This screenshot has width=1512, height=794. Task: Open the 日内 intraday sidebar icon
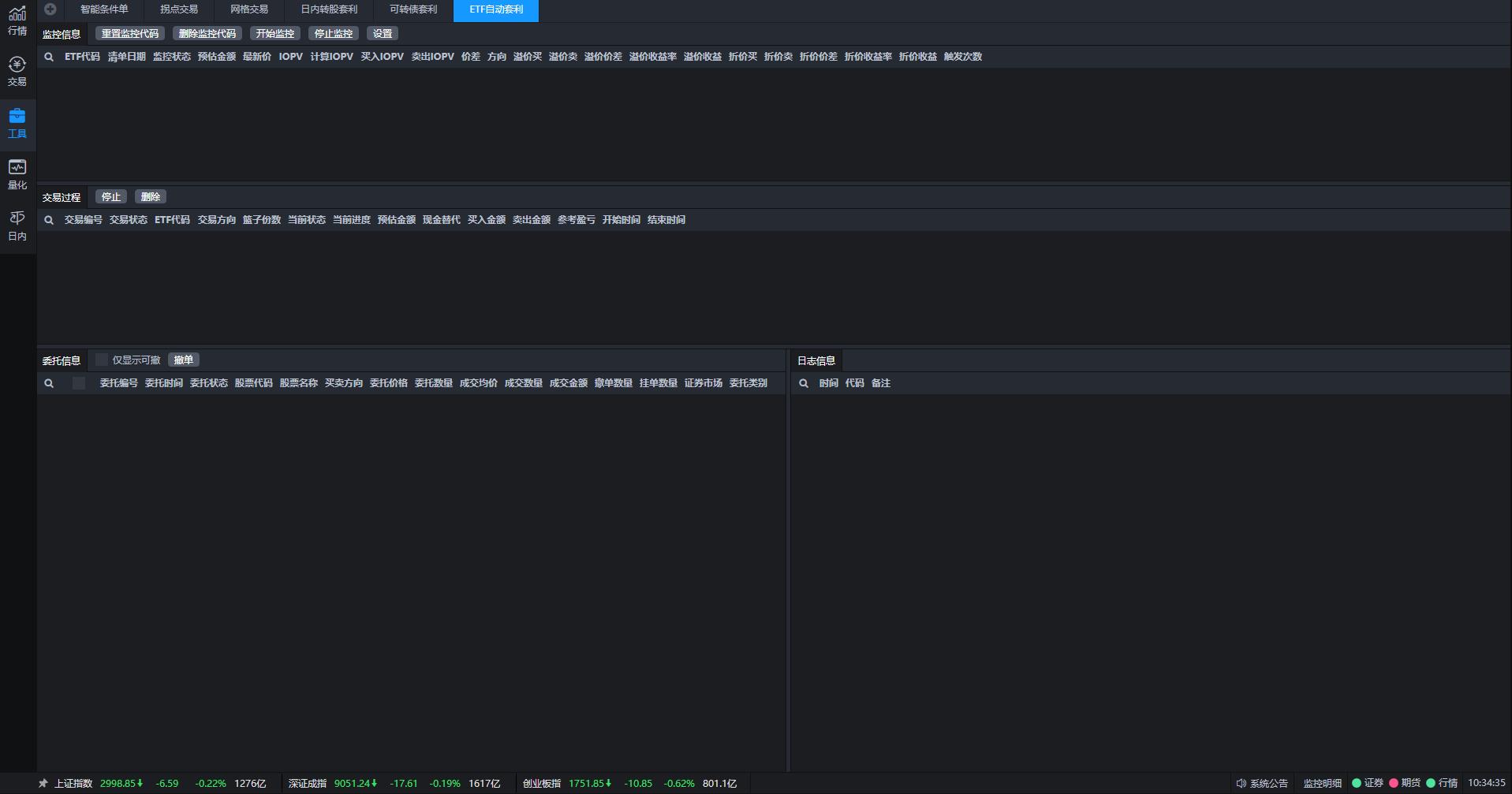tap(17, 226)
